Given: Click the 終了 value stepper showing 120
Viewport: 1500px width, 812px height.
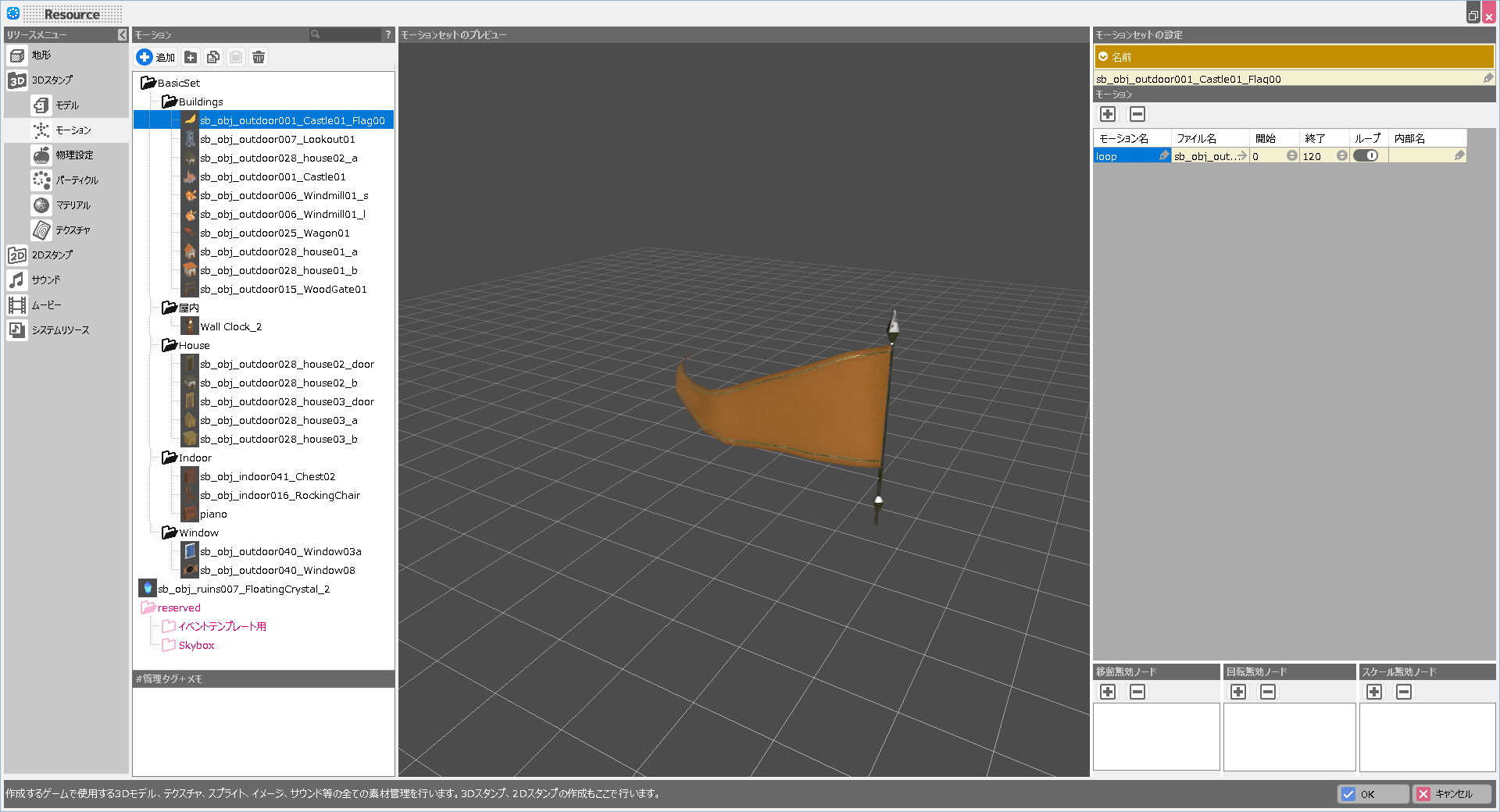Looking at the screenshot, I should coord(1341,156).
